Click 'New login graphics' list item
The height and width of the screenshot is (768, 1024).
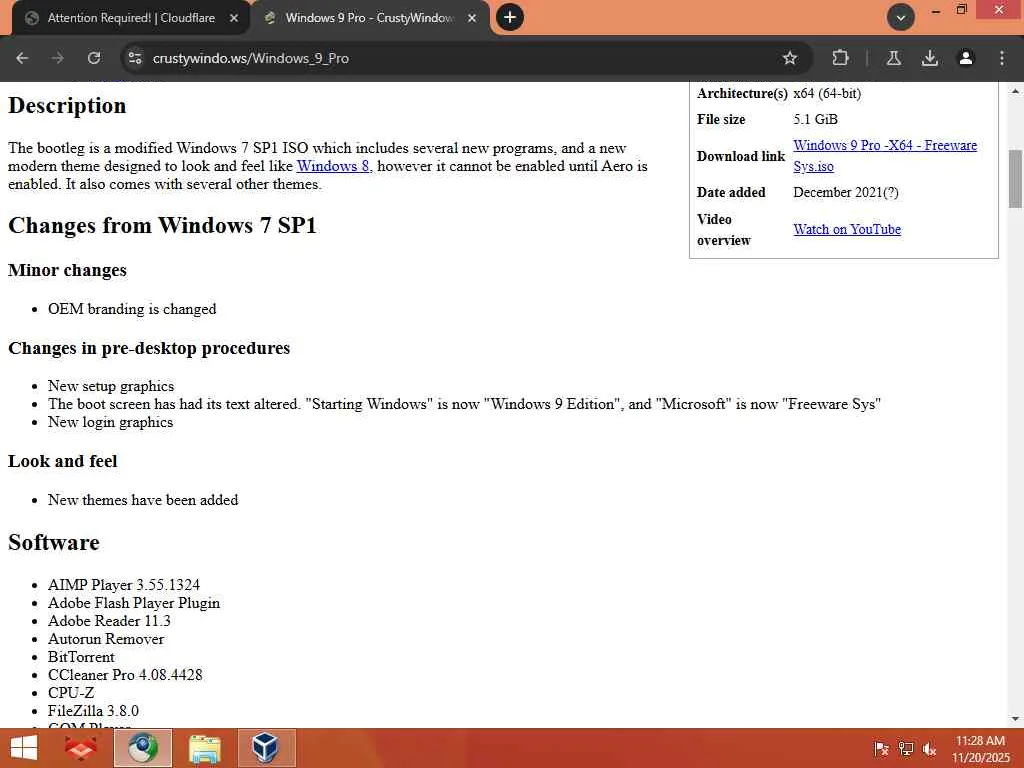[x=110, y=422]
